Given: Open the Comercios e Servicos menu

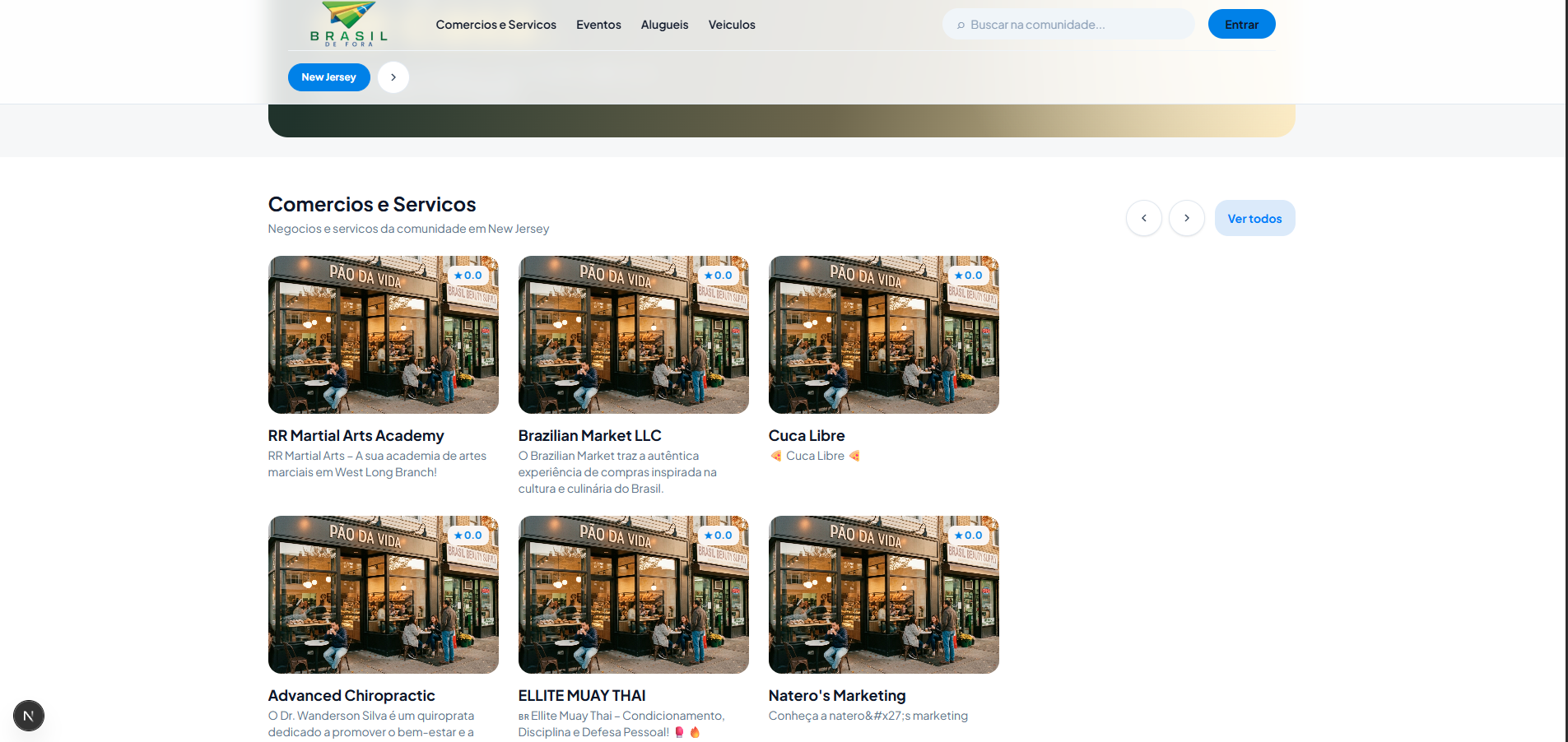Looking at the screenshot, I should [x=496, y=25].
